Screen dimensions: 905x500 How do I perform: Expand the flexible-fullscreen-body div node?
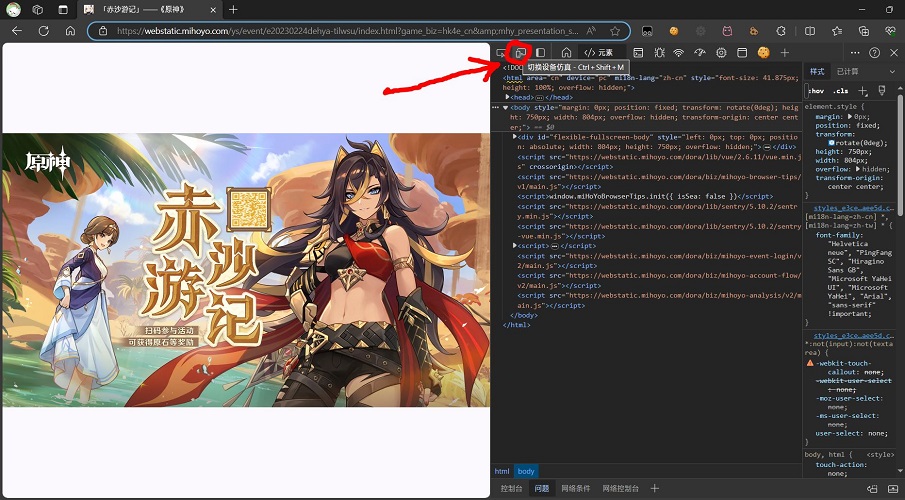coord(515,137)
